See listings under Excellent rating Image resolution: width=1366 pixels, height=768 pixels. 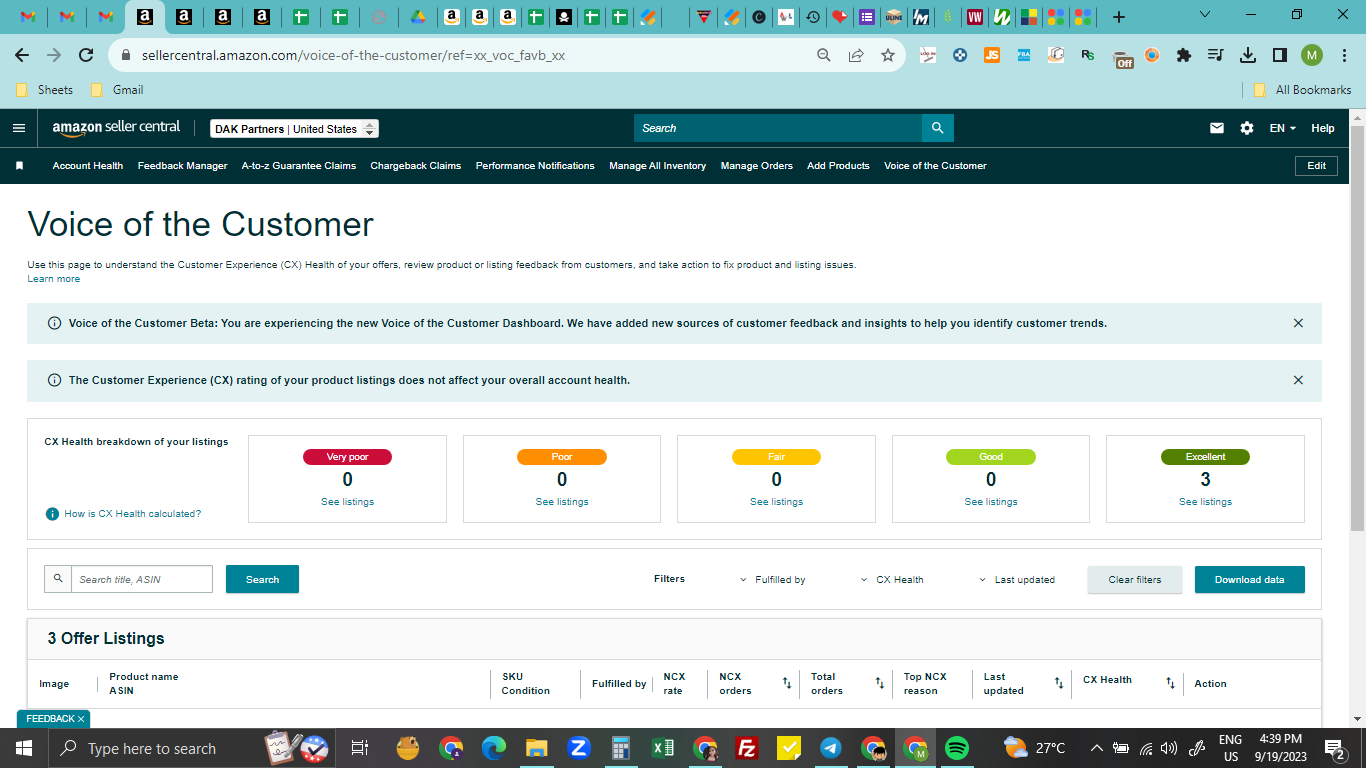click(x=1206, y=502)
